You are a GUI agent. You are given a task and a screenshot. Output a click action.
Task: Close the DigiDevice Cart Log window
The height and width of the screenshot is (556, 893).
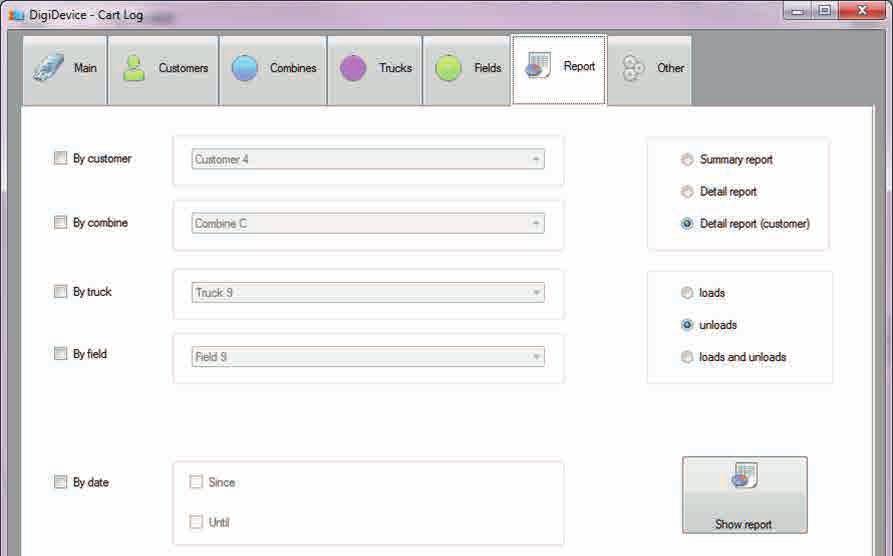pyautogui.click(x=862, y=11)
